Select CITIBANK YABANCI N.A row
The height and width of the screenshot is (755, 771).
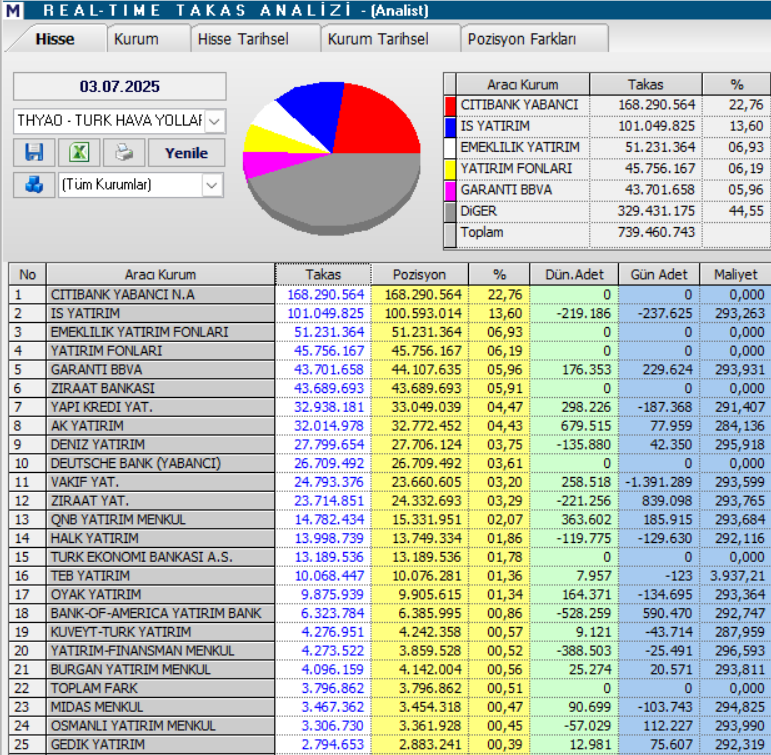click(390, 295)
